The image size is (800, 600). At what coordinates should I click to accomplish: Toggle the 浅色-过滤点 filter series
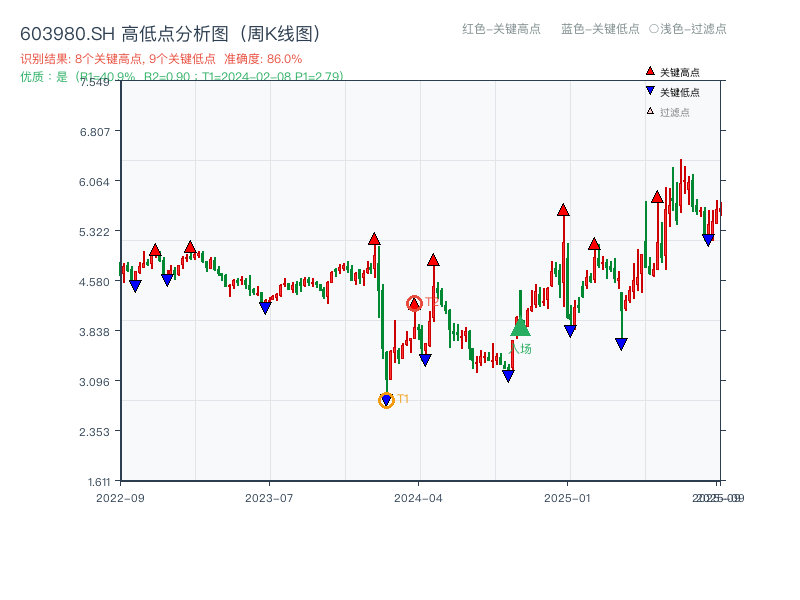coord(687,30)
